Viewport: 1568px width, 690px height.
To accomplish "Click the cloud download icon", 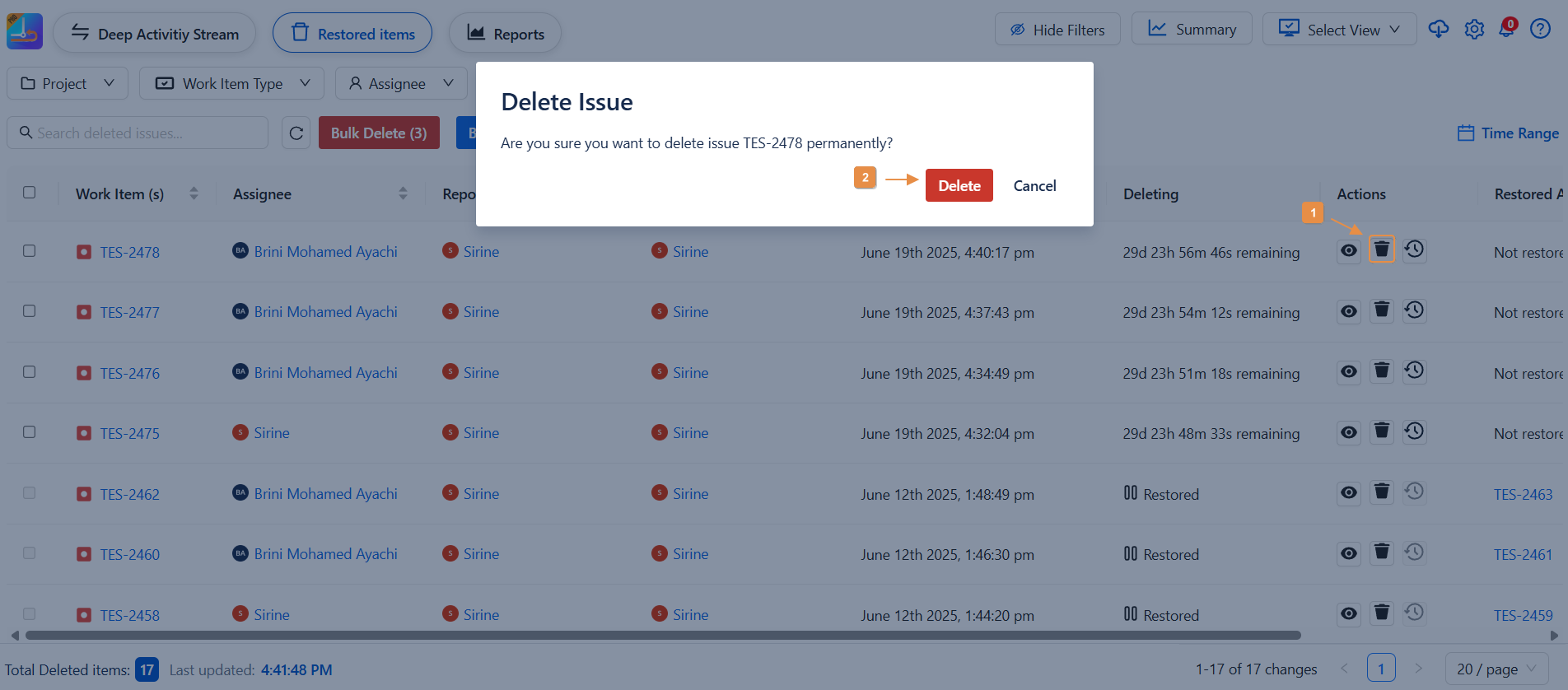I will coord(1438,30).
